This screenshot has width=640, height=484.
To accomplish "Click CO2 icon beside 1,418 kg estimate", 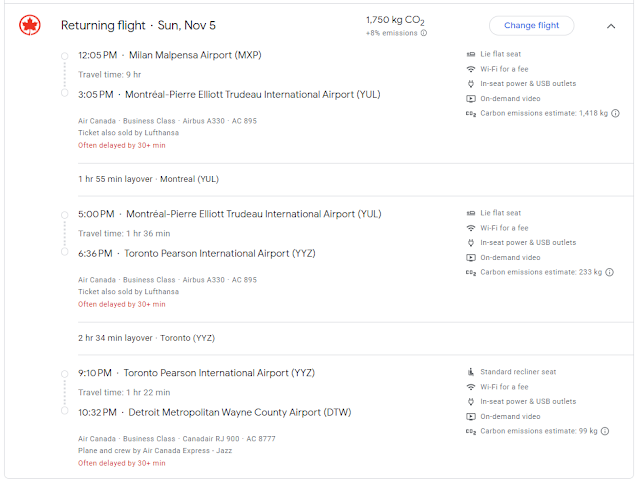I will [x=471, y=113].
